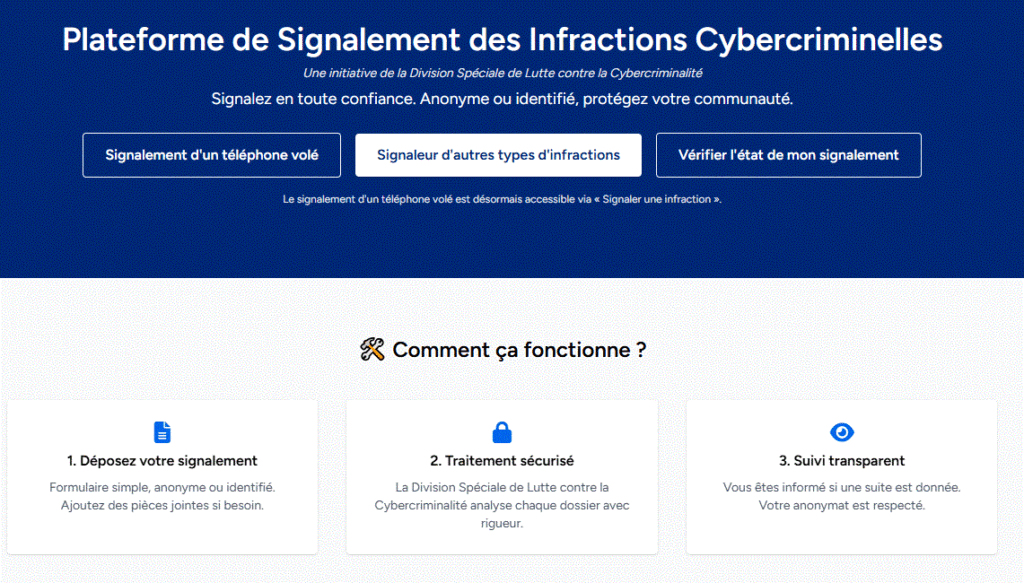Click the "2. Traitement sécurisé" heading text

coord(501,462)
